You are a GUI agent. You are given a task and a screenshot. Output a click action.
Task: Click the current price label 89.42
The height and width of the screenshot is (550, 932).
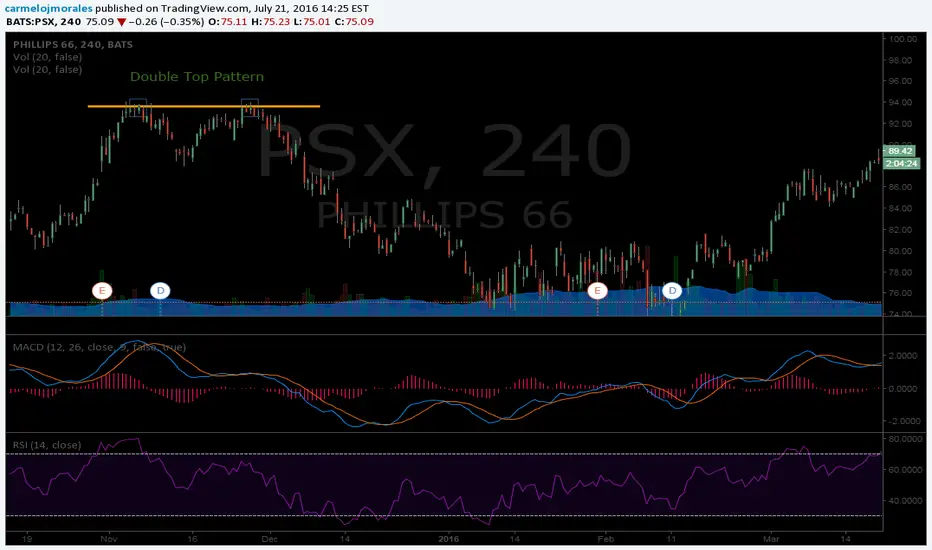pos(901,151)
